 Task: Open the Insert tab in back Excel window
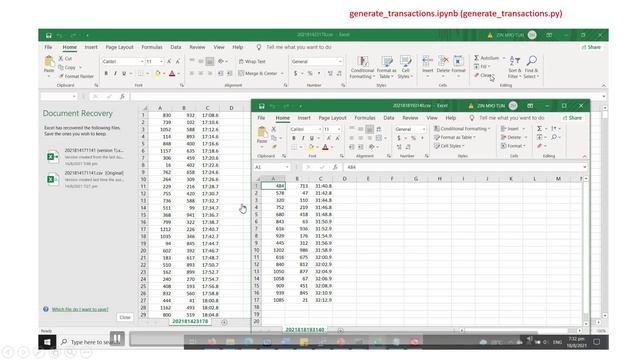[91, 47]
